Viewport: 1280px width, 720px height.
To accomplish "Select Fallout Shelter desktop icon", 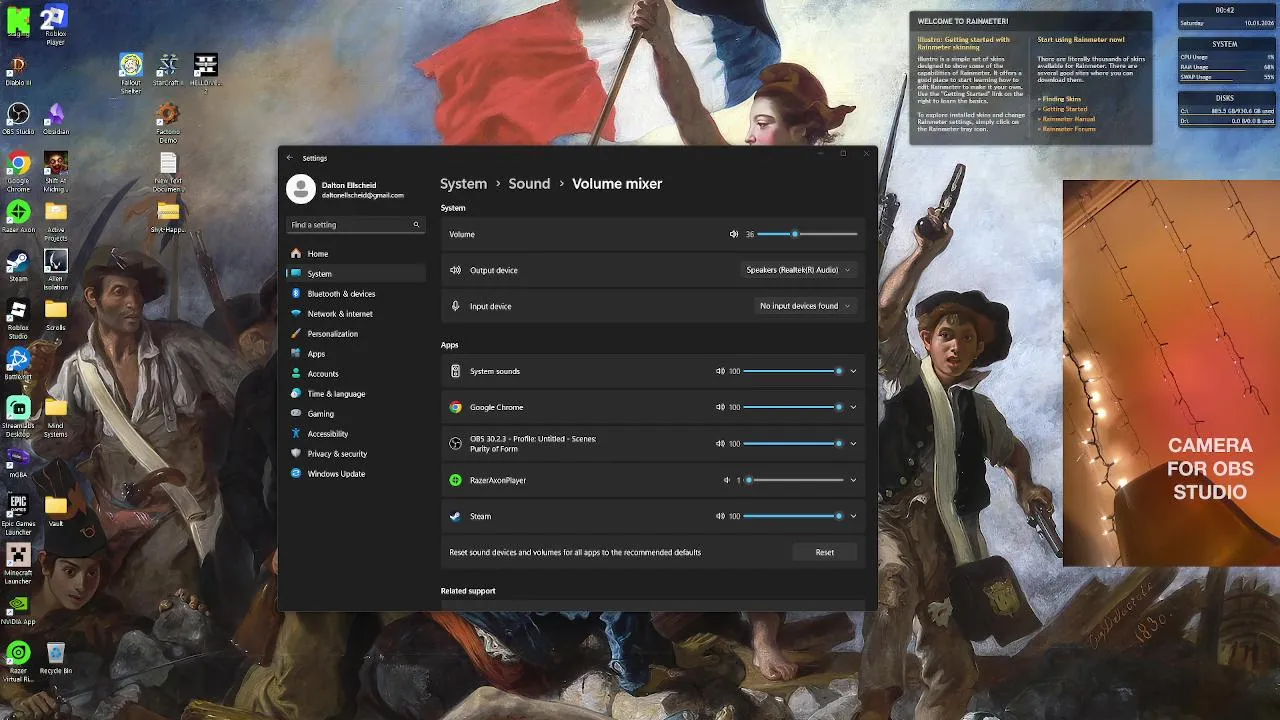I will tap(131, 75).
